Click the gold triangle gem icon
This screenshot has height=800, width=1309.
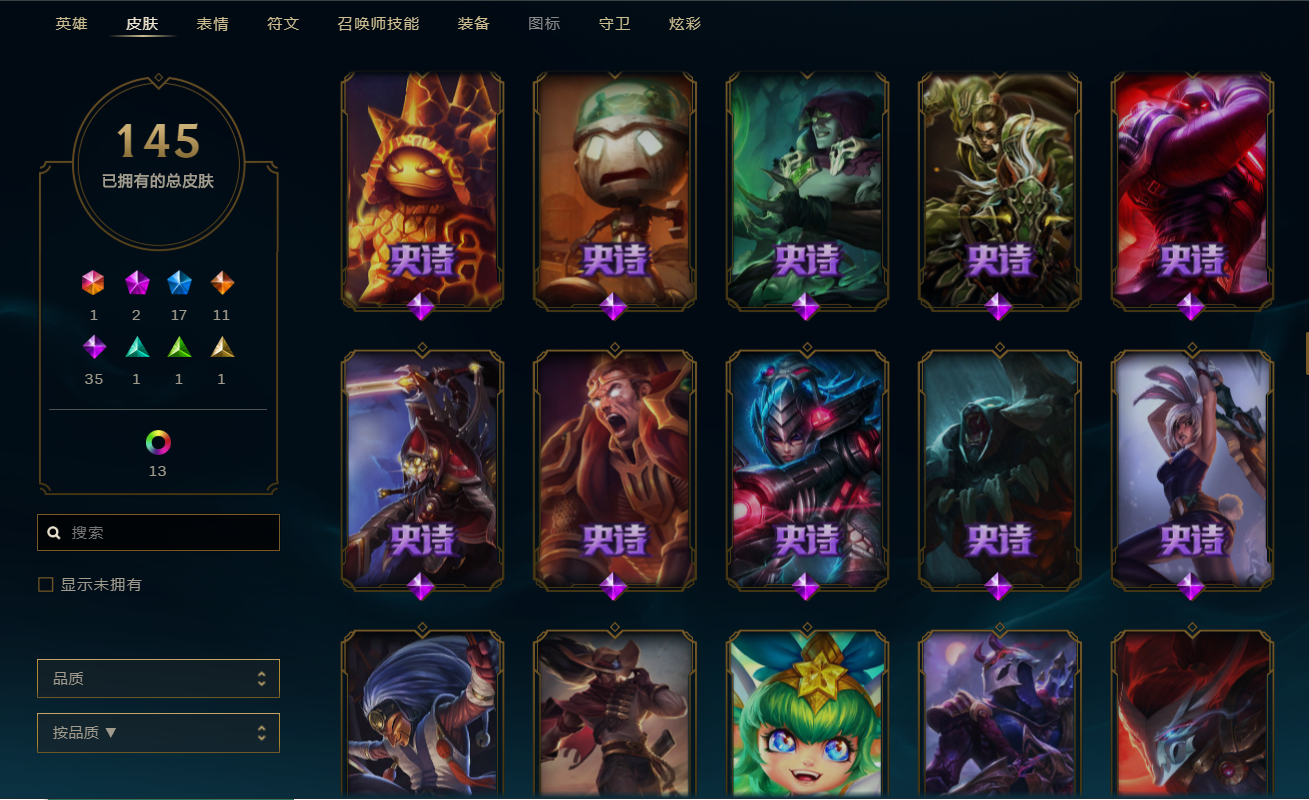click(x=222, y=347)
